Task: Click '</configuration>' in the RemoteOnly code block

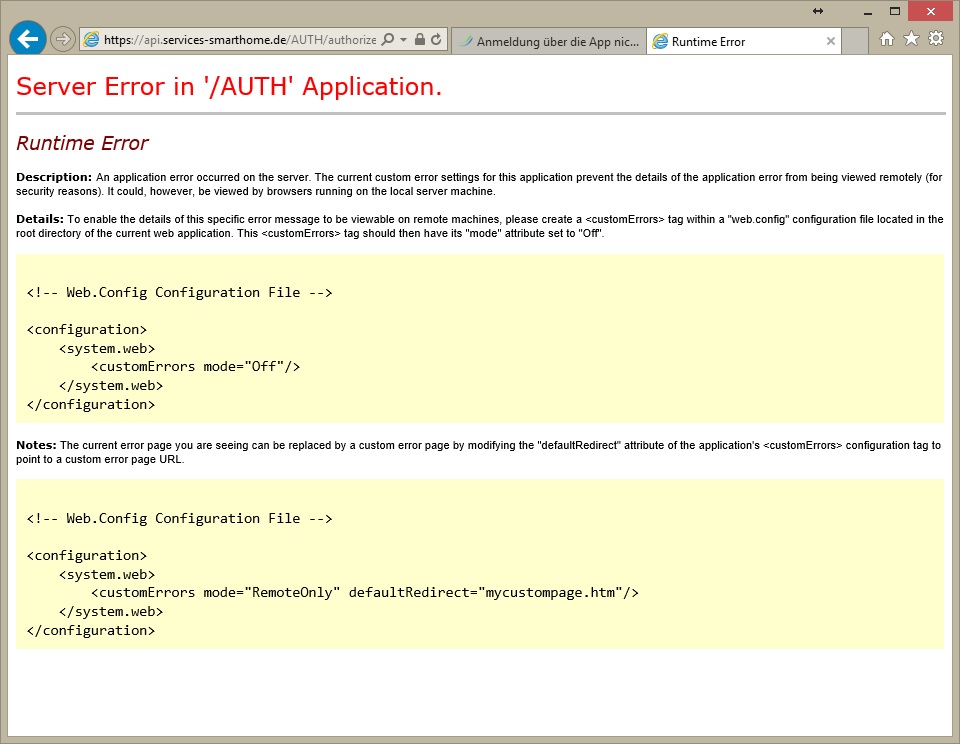Action: point(91,631)
